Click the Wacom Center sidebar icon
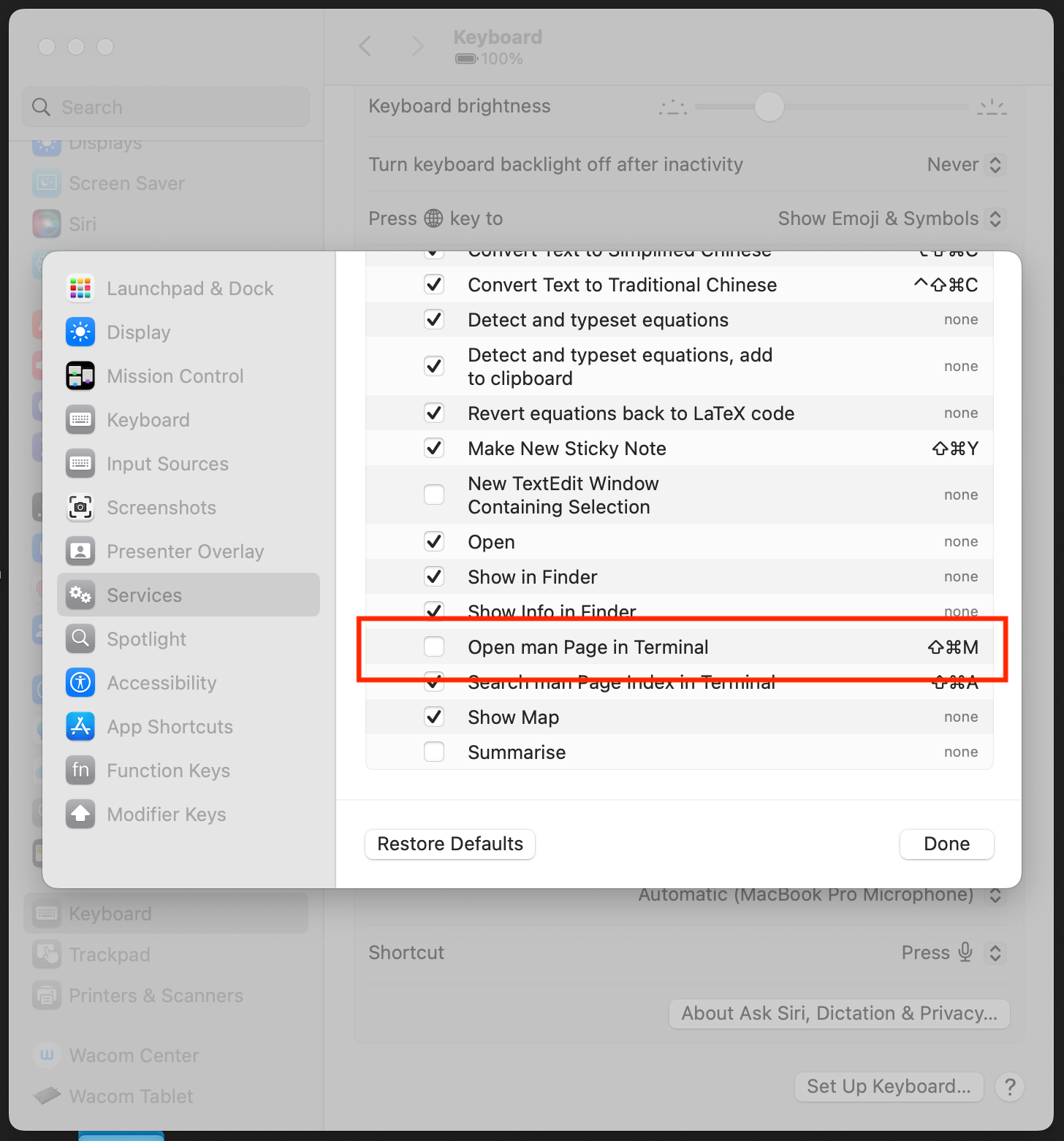Image resolution: width=1064 pixels, height=1141 pixels. tap(47, 1055)
